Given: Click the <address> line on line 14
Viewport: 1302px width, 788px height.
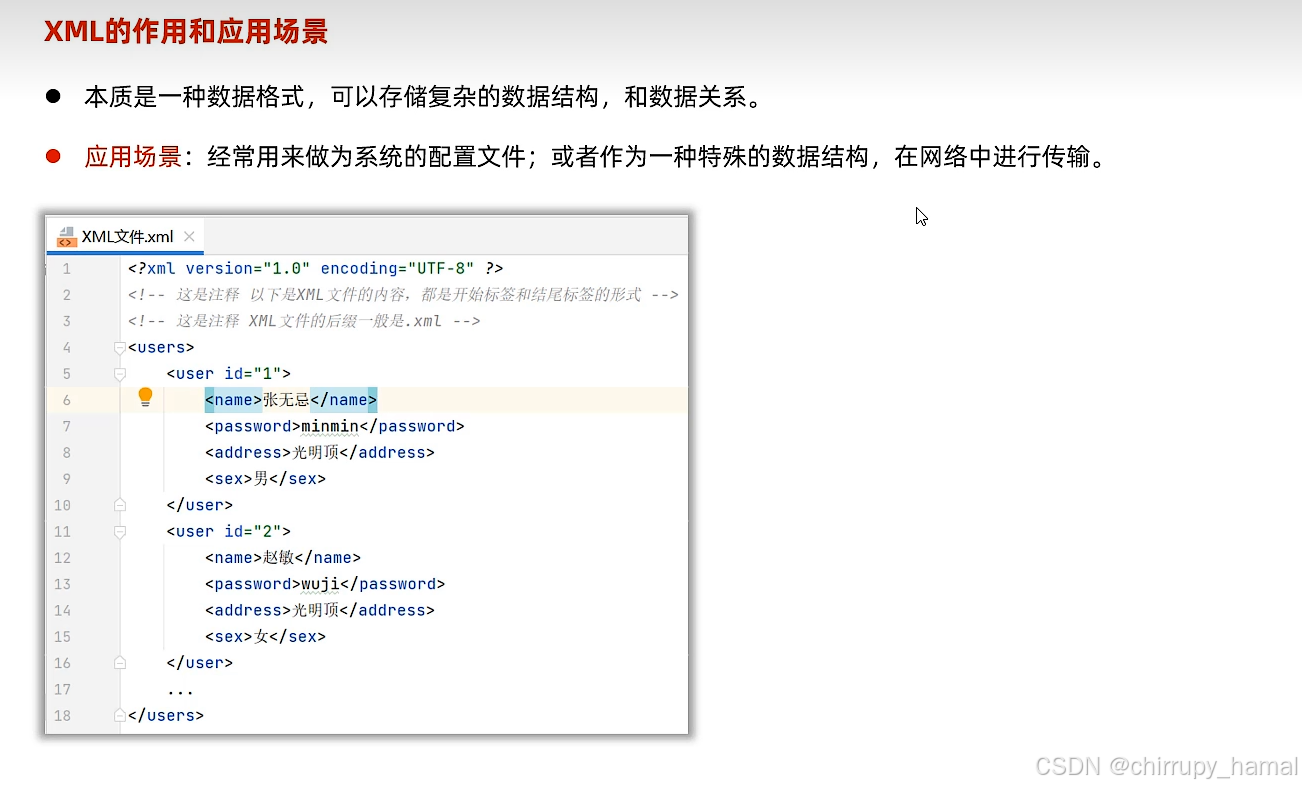Looking at the screenshot, I should coord(320,610).
